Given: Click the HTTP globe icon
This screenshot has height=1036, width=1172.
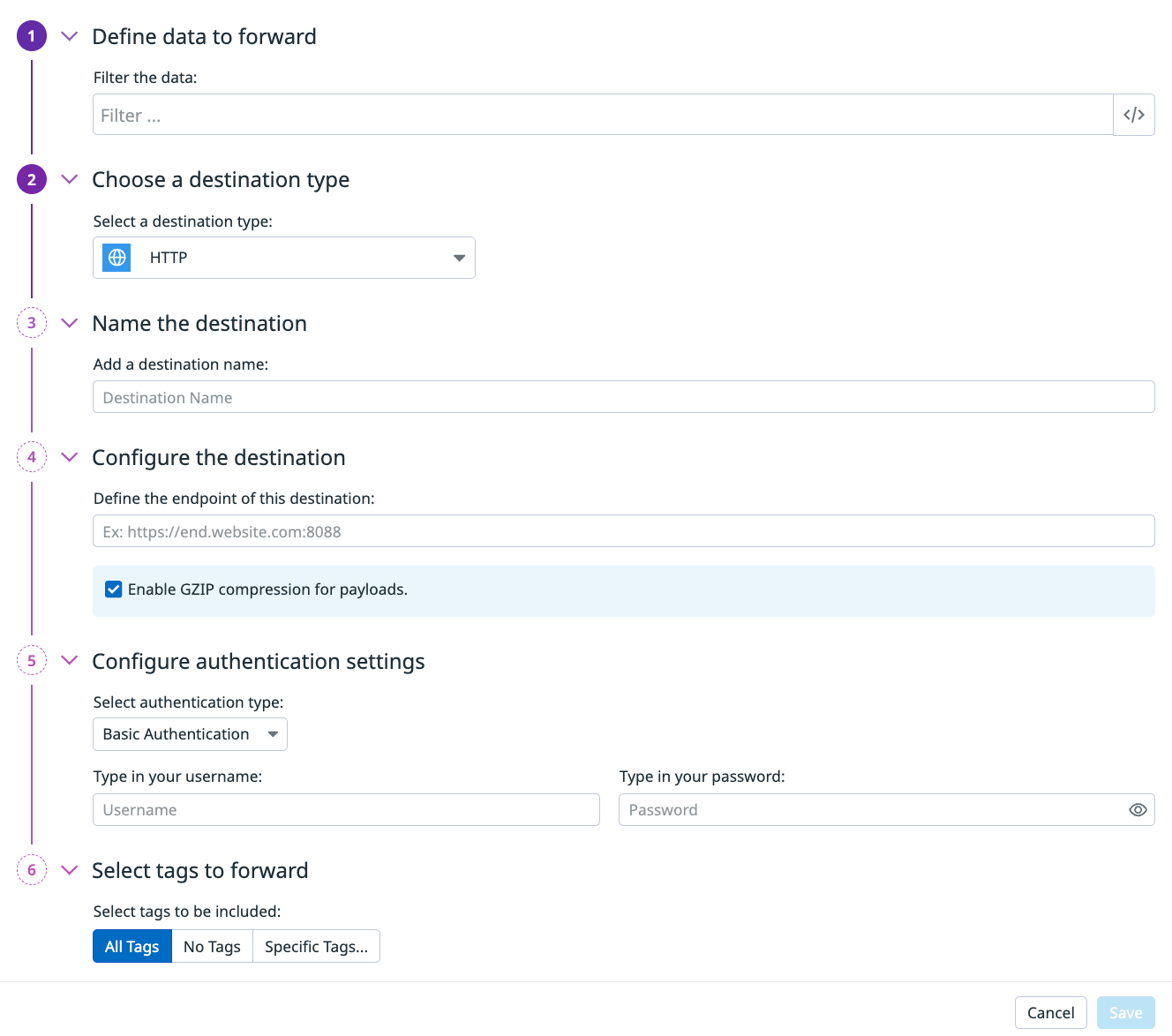Looking at the screenshot, I should click(116, 258).
